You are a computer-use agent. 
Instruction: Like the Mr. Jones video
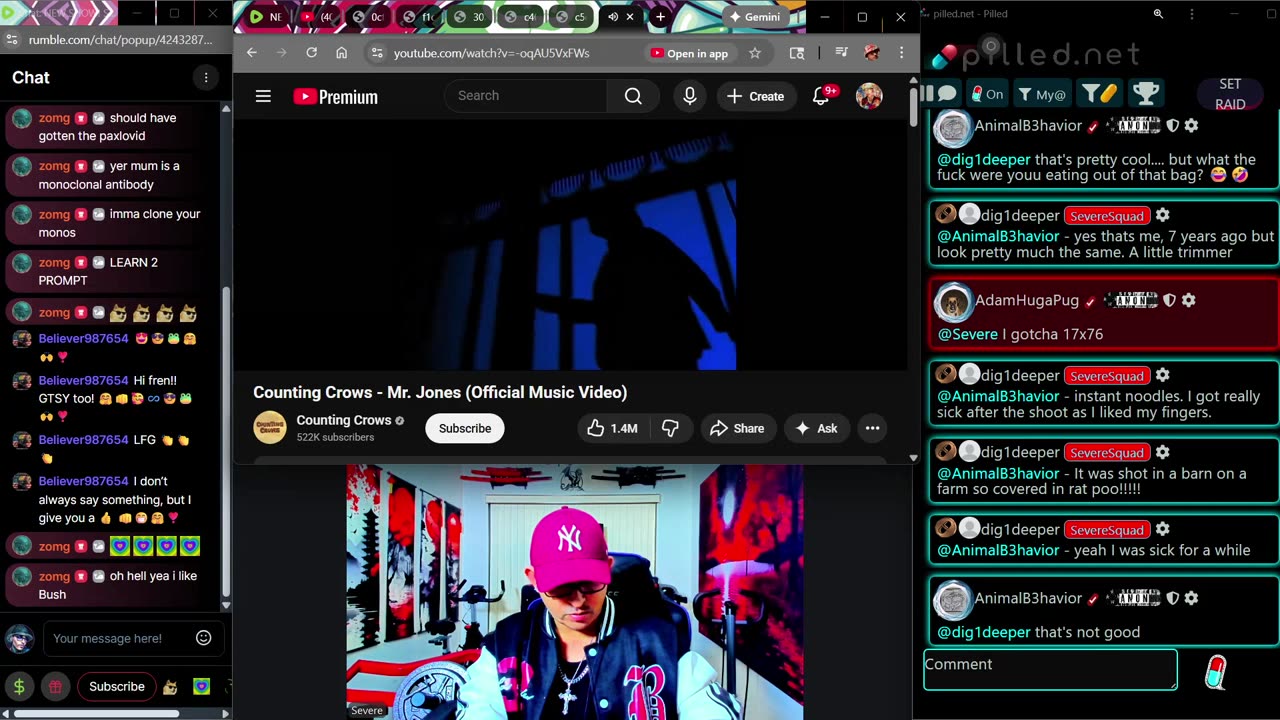pos(612,428)
